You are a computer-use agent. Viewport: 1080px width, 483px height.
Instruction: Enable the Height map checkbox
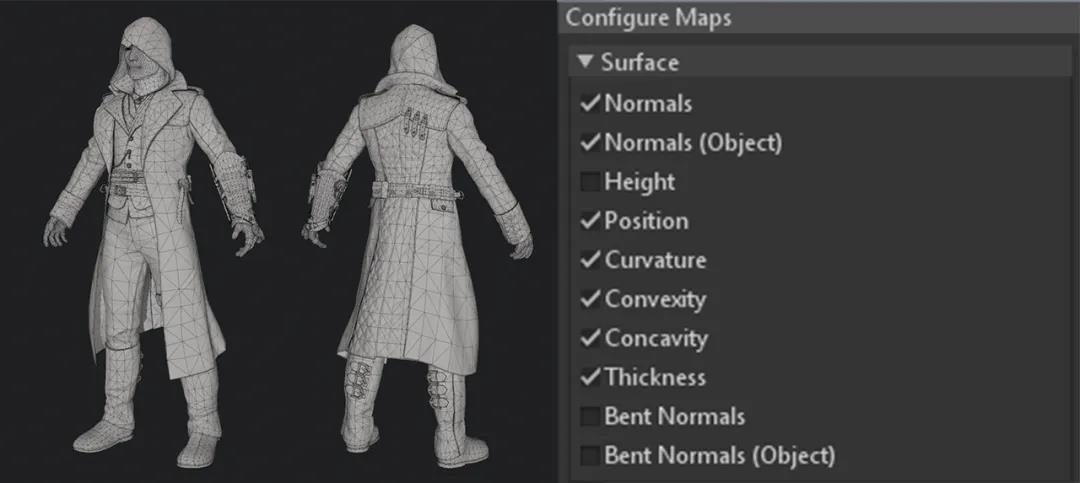tap(590, 182)
